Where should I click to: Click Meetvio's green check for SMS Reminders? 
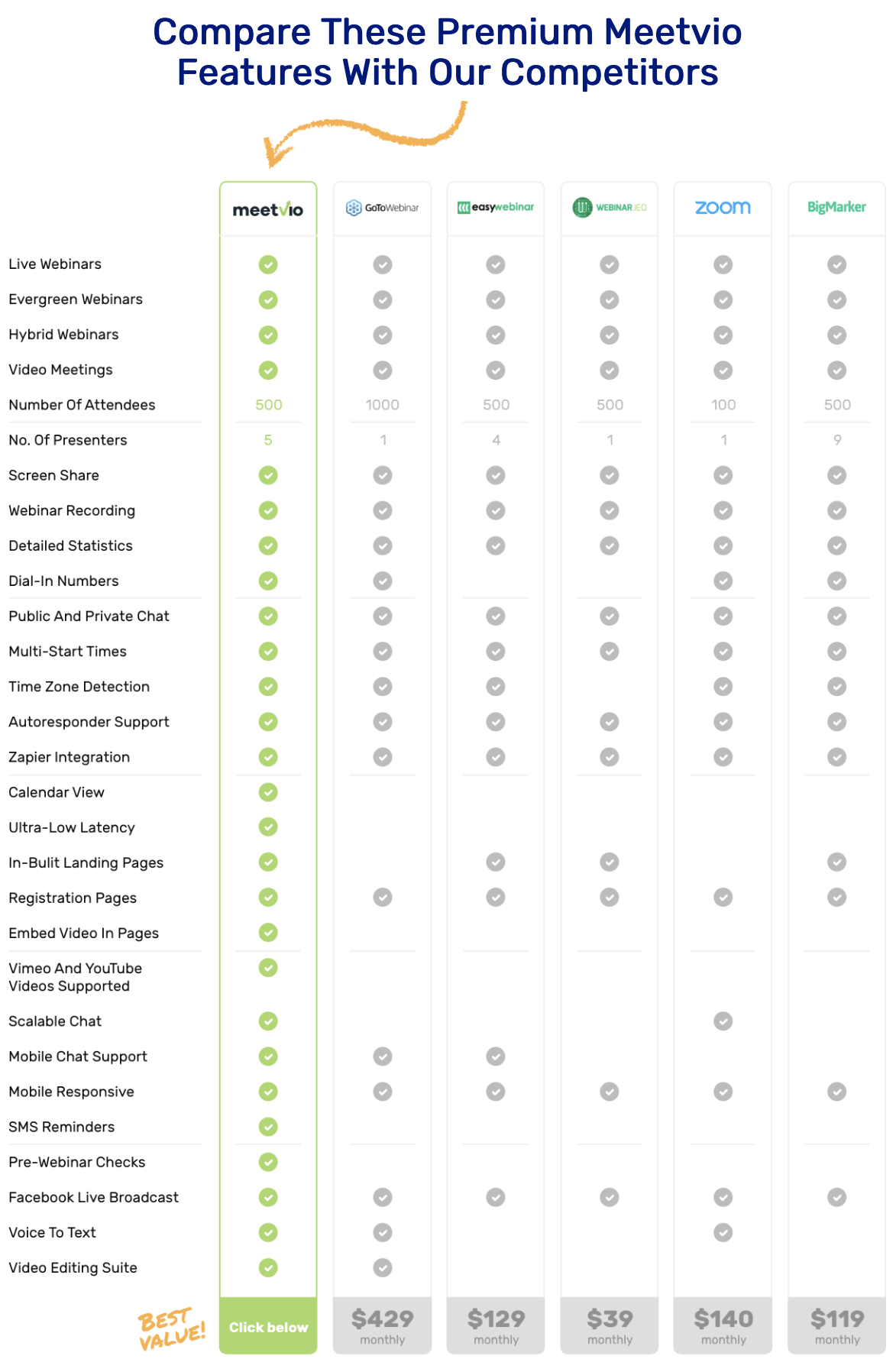(x=268, y=1127)
